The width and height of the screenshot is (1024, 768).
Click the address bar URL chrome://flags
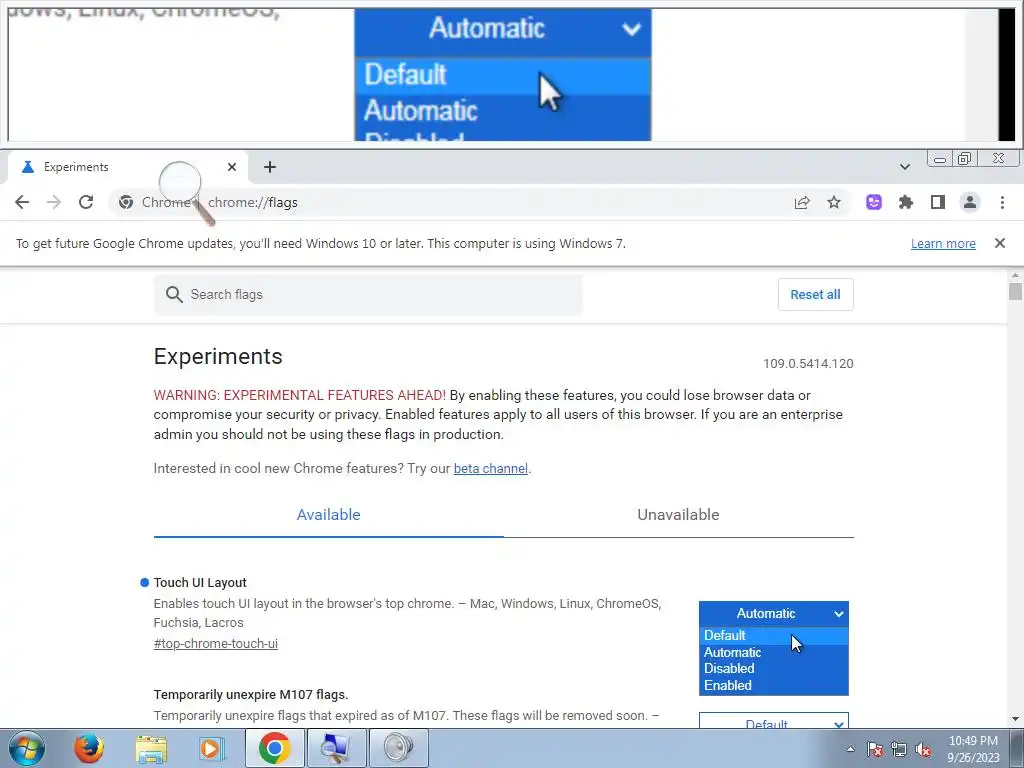tap(253, 202)
